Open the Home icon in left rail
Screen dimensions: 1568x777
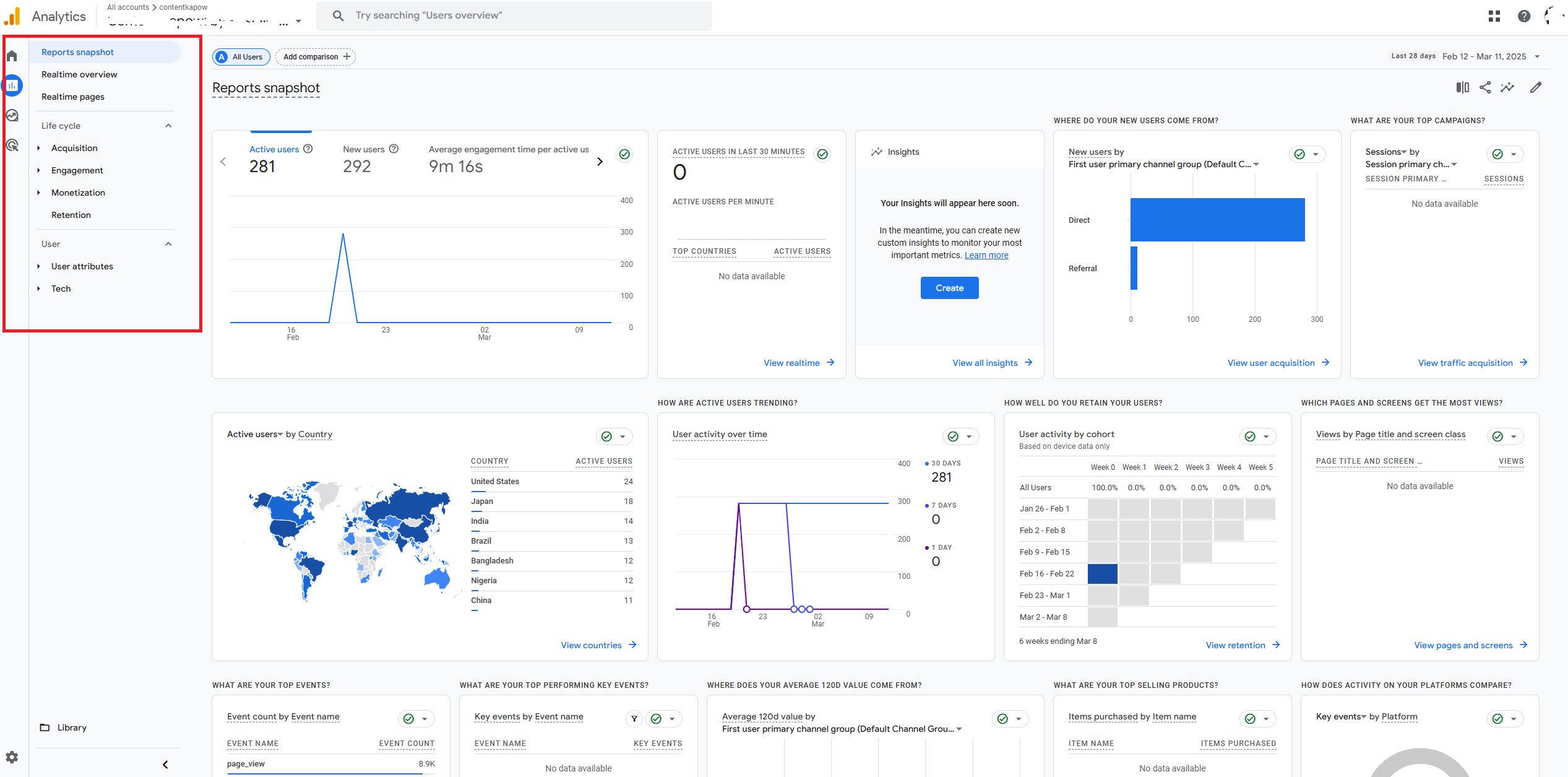[12, 56]
